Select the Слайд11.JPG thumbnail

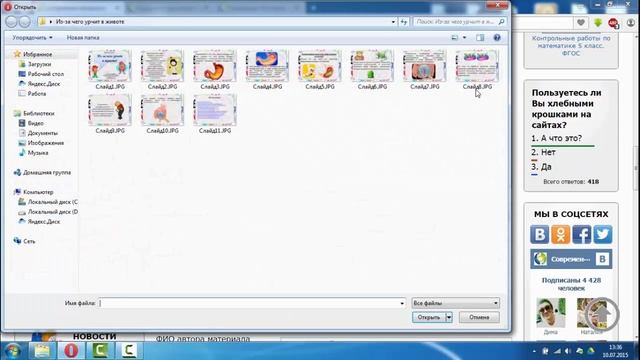tap(215, 110)
